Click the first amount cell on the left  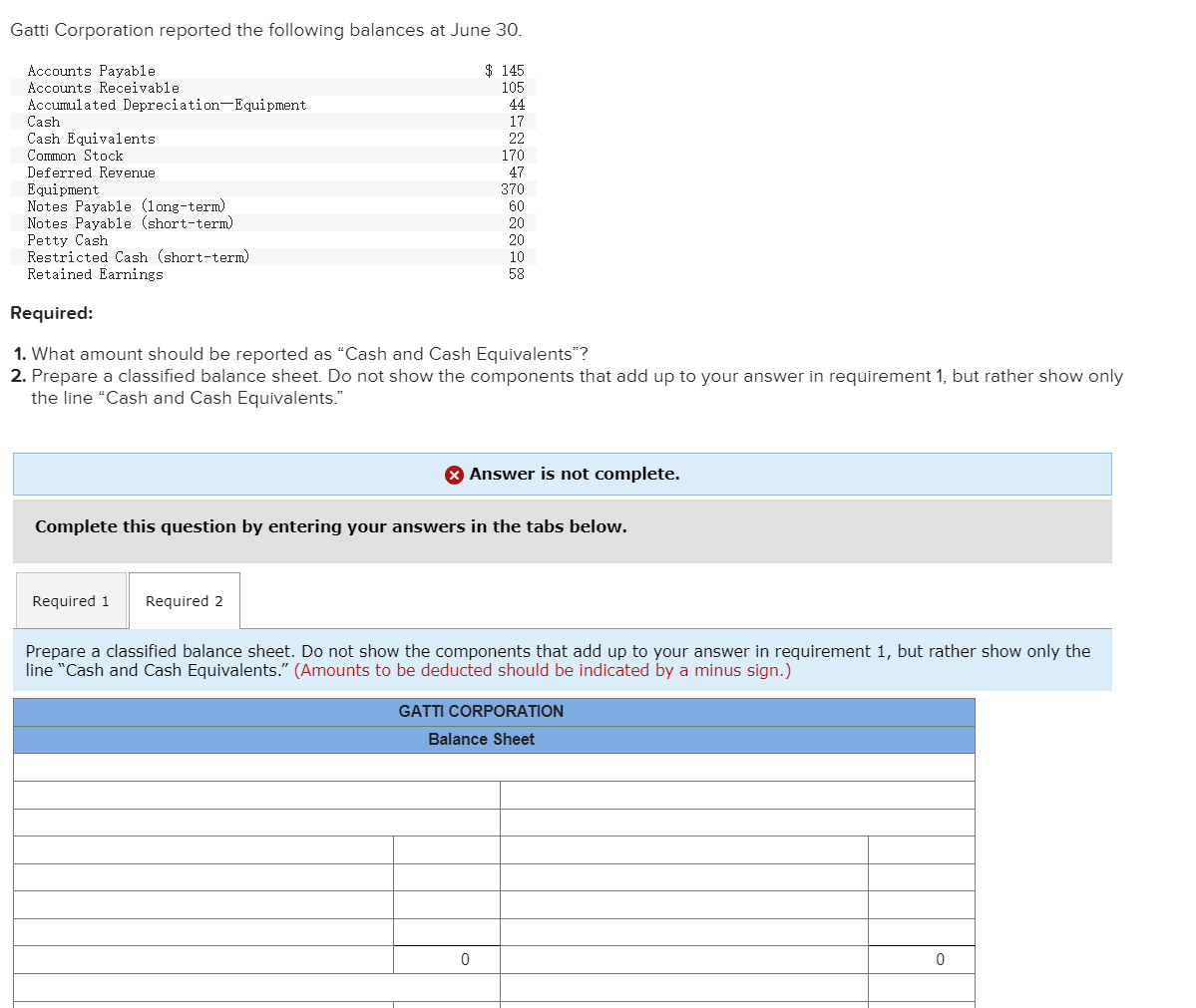[446, 849]
